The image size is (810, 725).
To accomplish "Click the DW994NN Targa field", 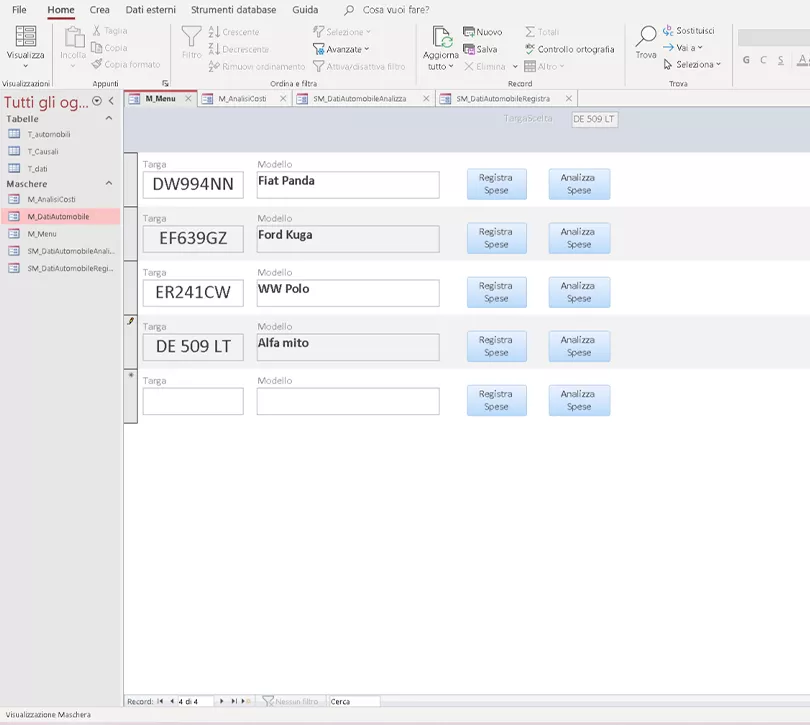I will (x=193, y=184).
